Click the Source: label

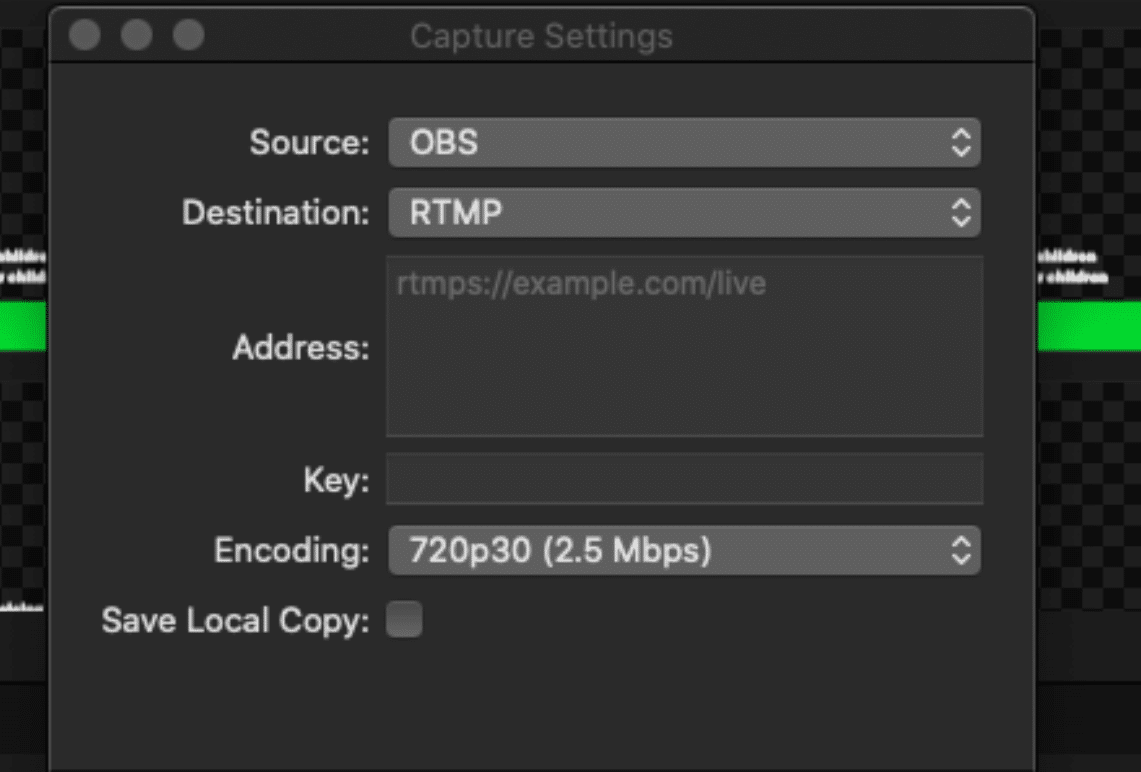309,143
